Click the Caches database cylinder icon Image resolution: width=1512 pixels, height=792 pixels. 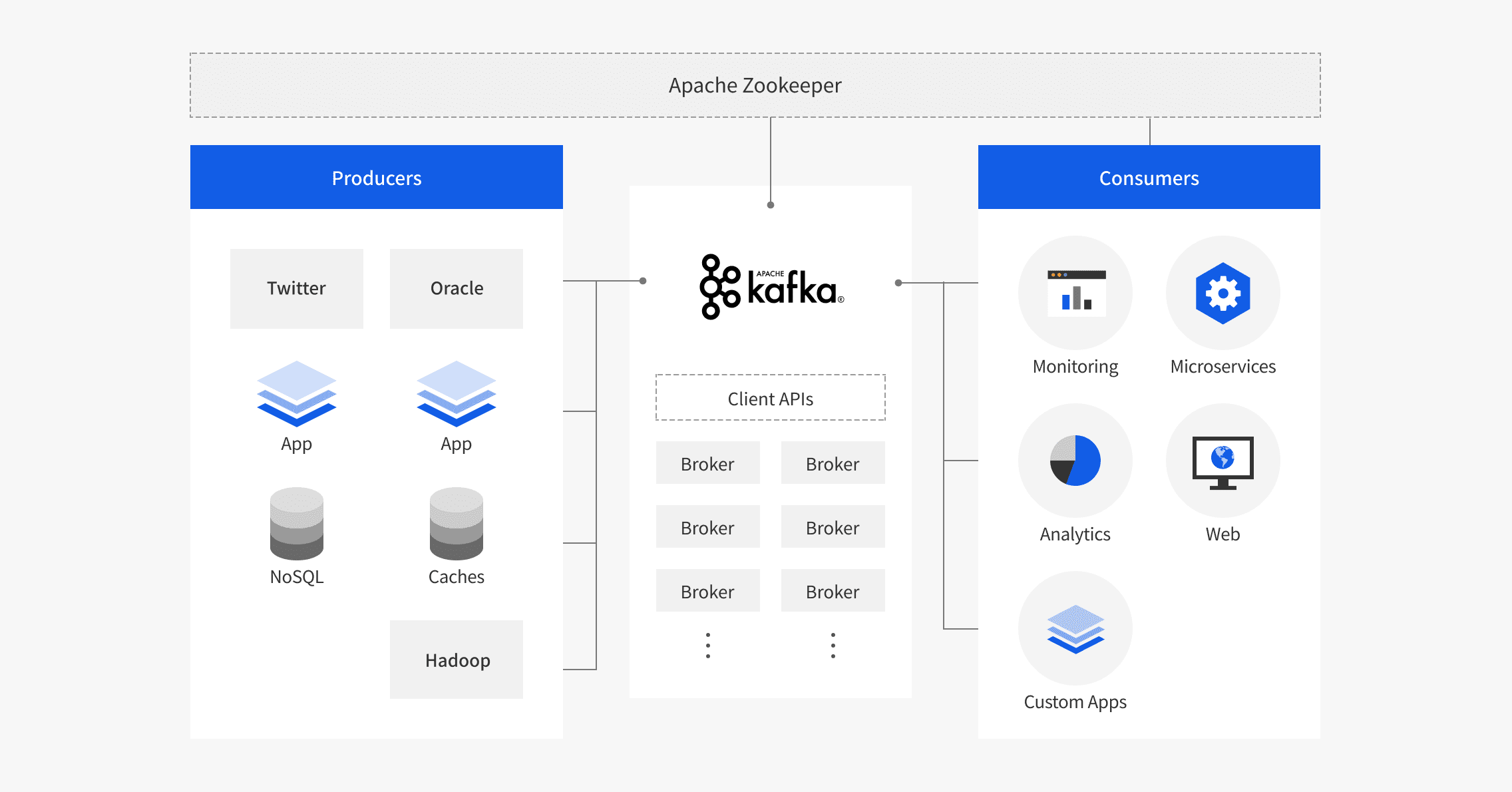point(457,524)
